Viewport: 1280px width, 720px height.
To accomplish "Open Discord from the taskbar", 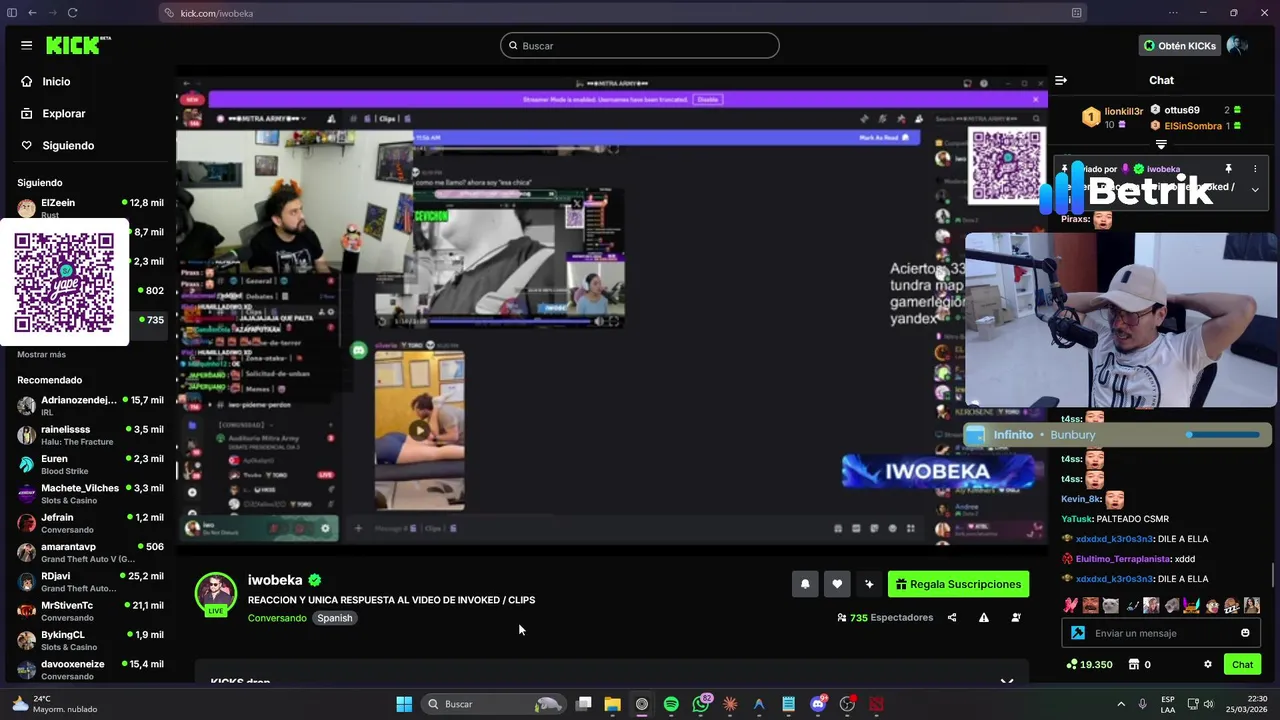I will 818,704.
